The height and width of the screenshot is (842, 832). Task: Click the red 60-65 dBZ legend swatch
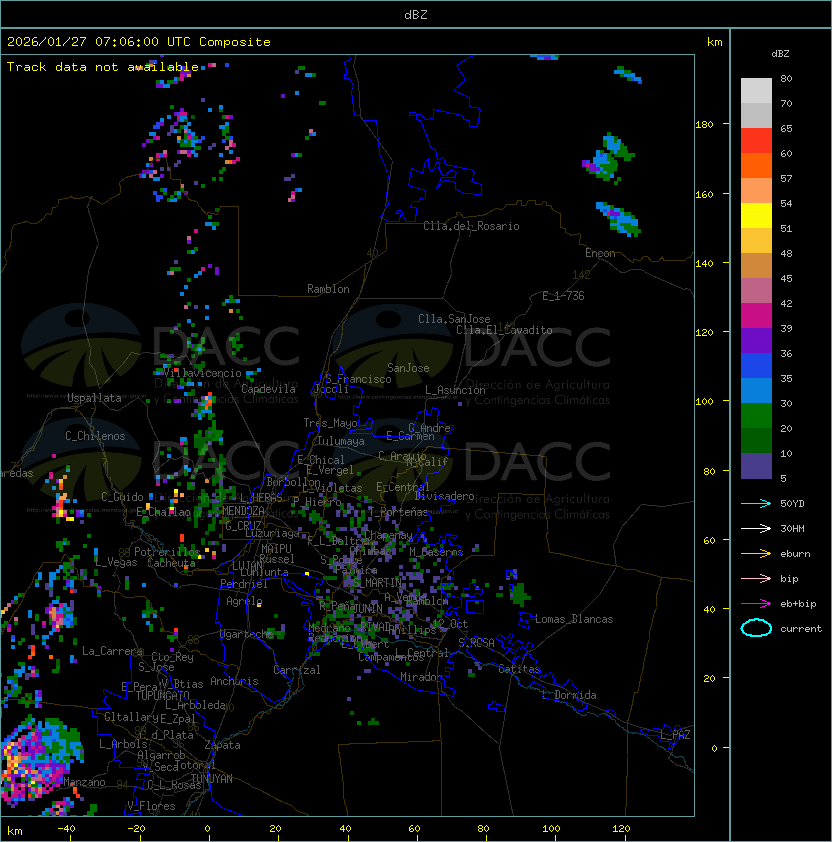click(756, 141)
